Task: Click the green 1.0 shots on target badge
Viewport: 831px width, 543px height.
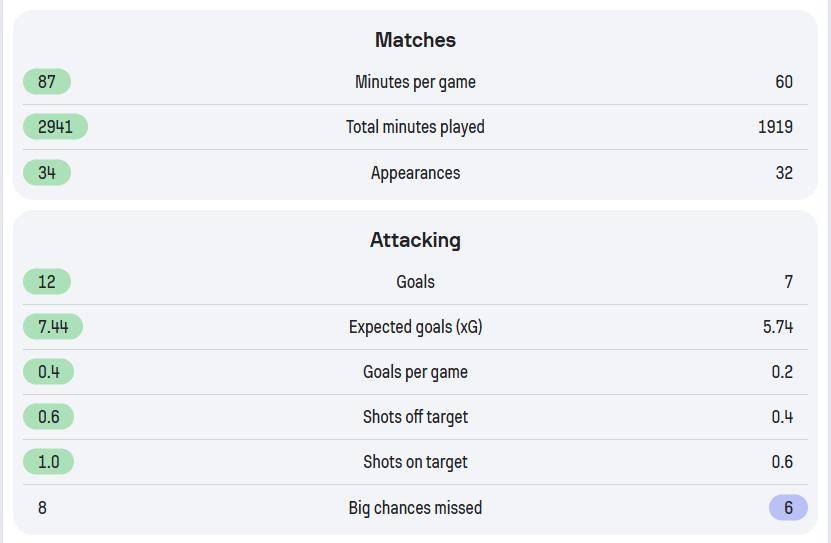Action: point(48,462)
